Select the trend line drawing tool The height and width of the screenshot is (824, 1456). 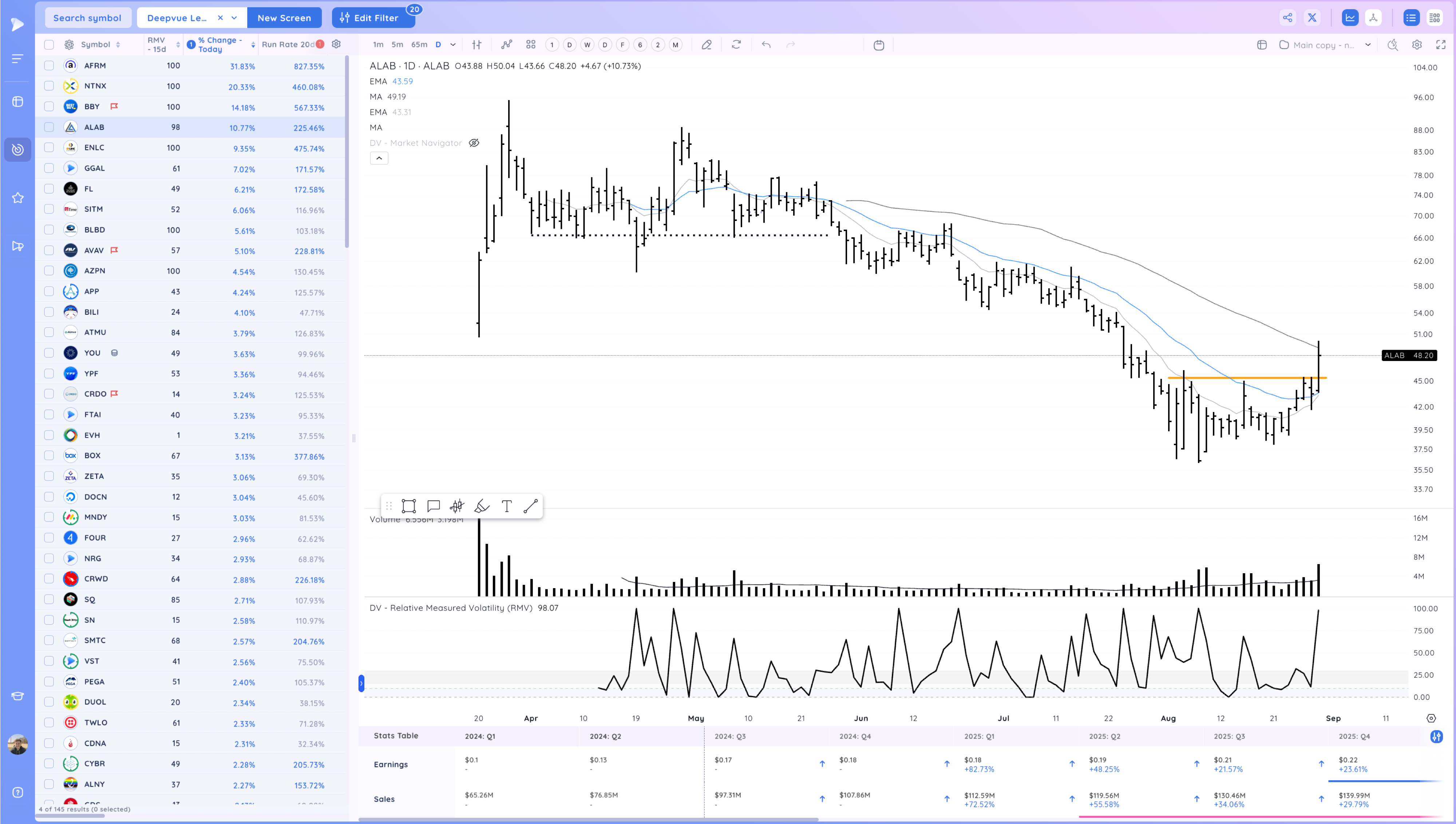[x=530, y=506]
